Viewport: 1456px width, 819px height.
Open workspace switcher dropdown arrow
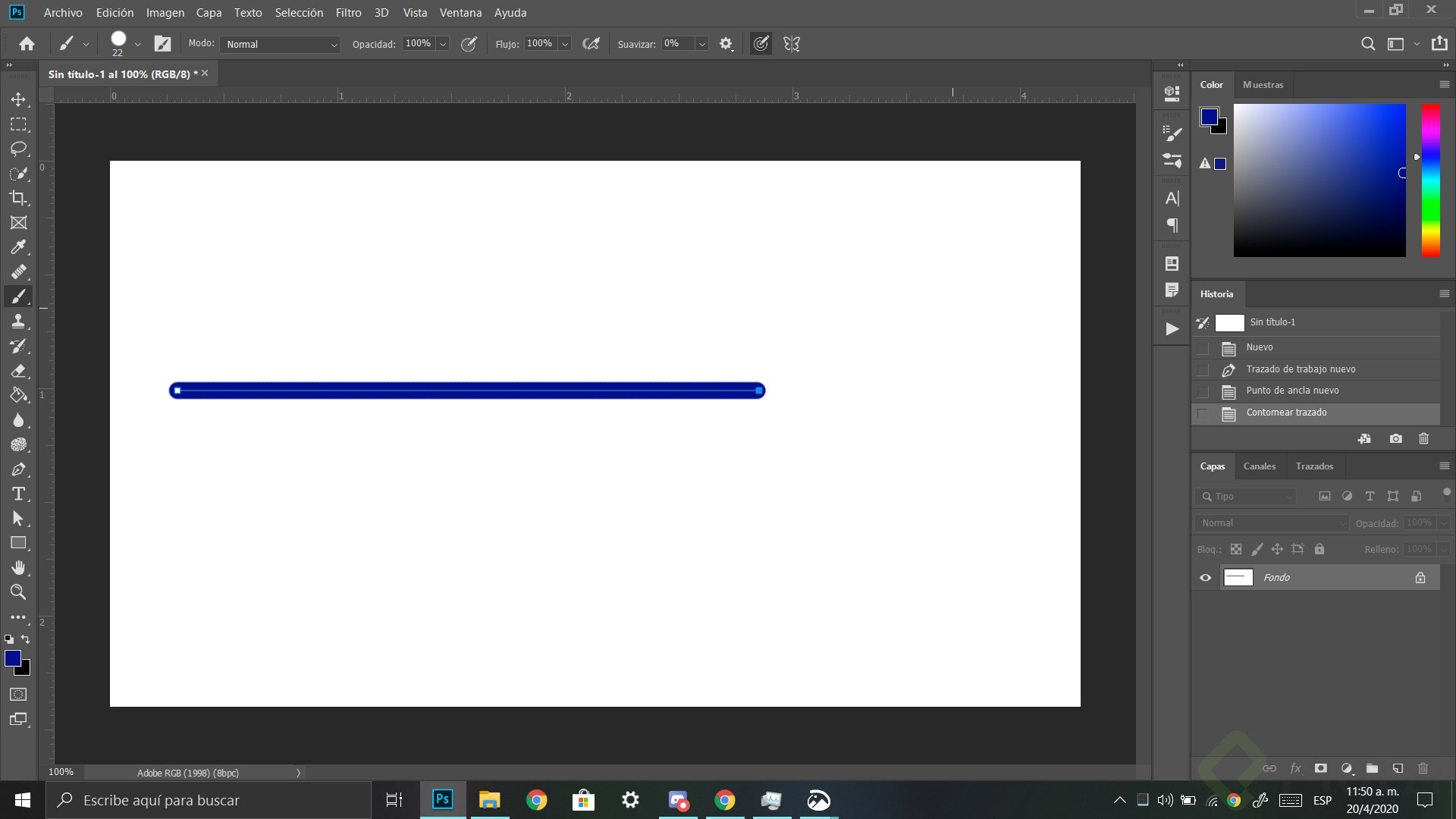pos(1417,44)
